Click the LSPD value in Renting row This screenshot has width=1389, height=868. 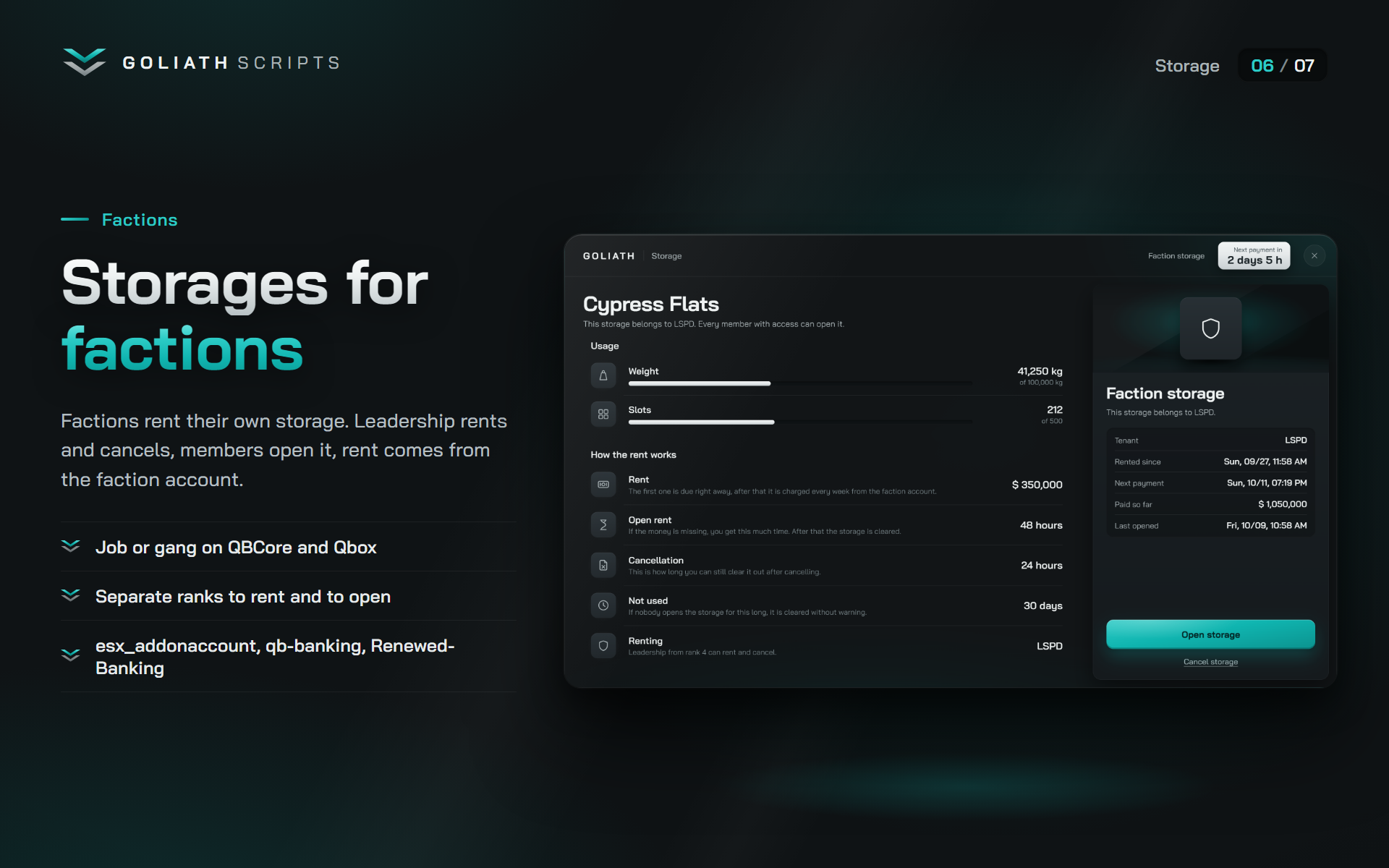1050,646
